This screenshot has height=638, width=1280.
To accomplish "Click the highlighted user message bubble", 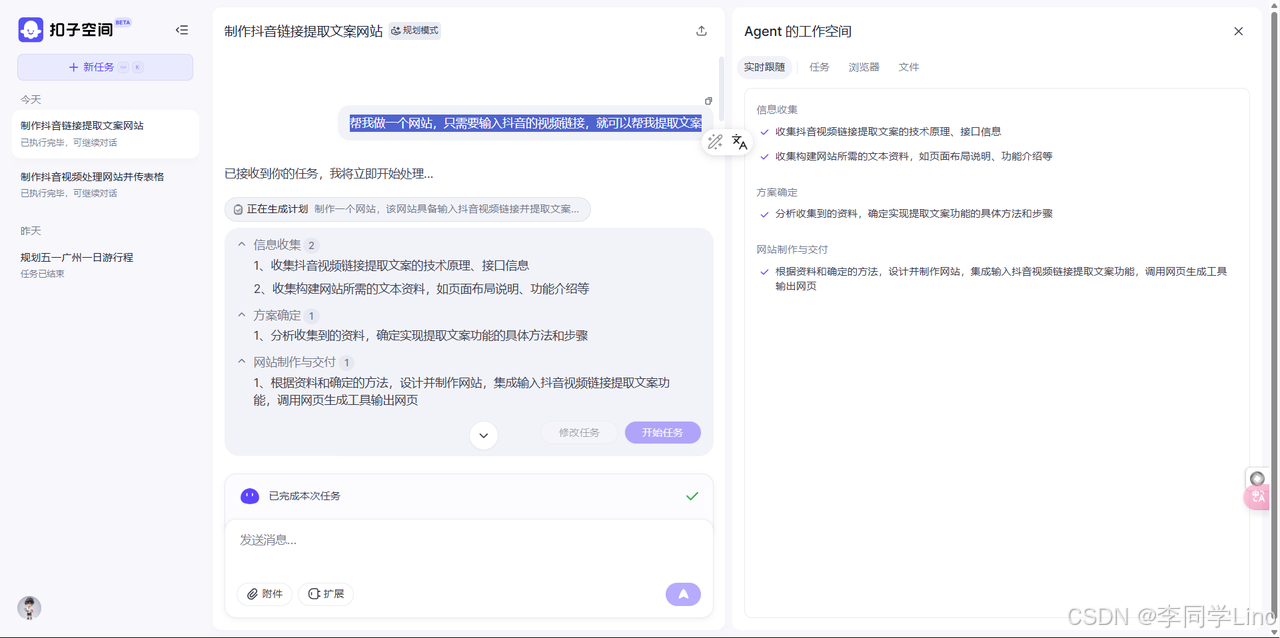I will coord(525,123).
